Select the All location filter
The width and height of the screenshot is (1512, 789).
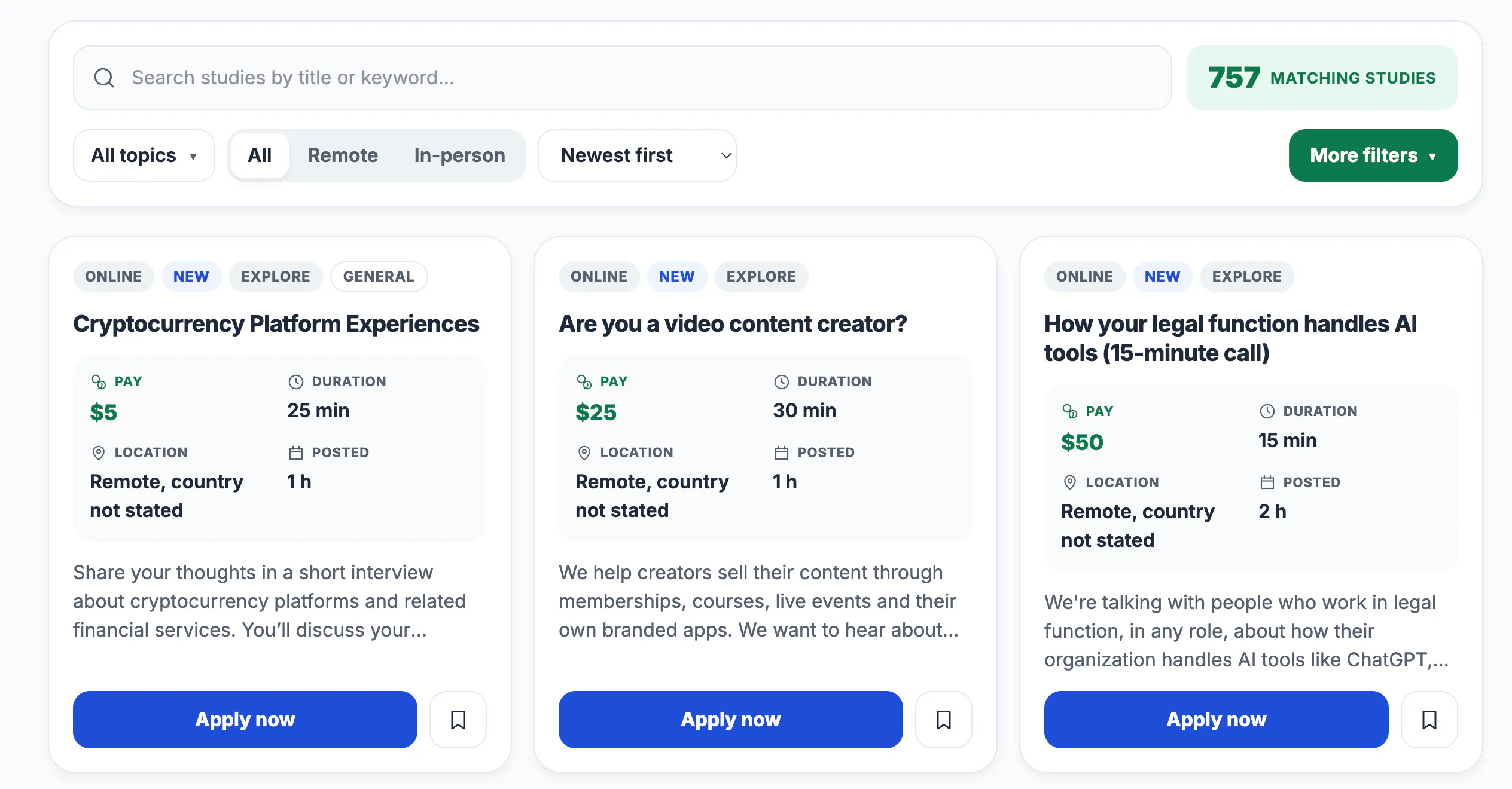[260, 155]
